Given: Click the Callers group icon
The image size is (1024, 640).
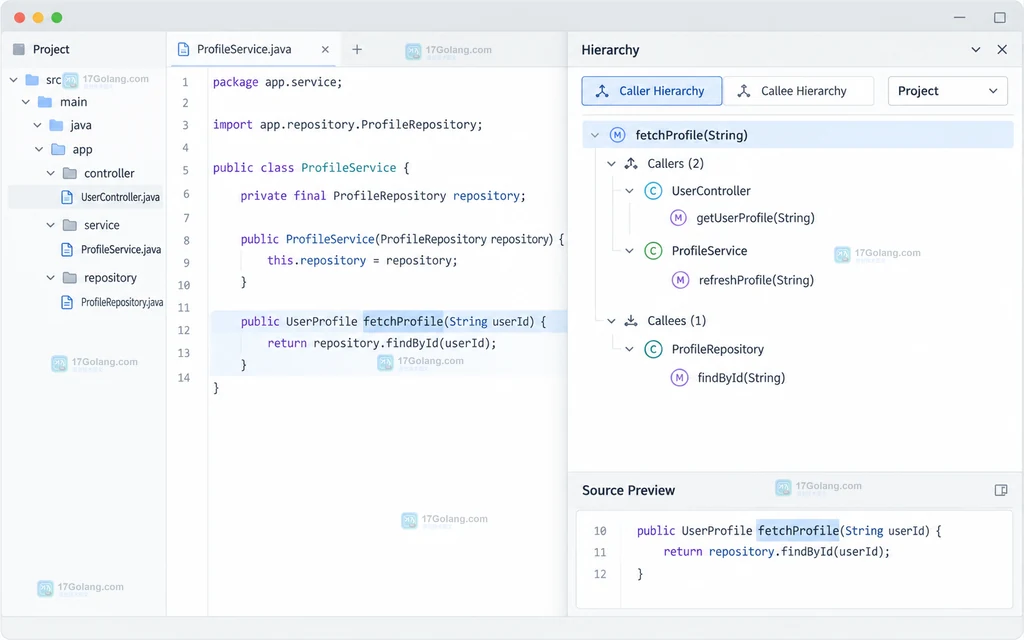Looking at the screenshot, I should point(631,163).
